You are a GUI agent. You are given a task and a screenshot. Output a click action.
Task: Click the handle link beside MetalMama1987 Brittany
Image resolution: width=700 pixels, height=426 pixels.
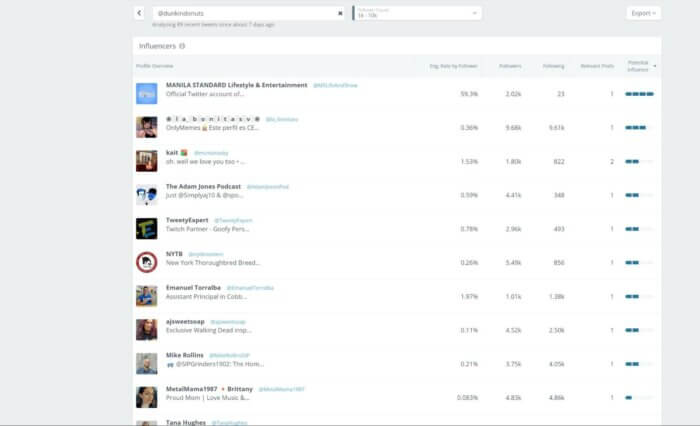click(282, 389)
